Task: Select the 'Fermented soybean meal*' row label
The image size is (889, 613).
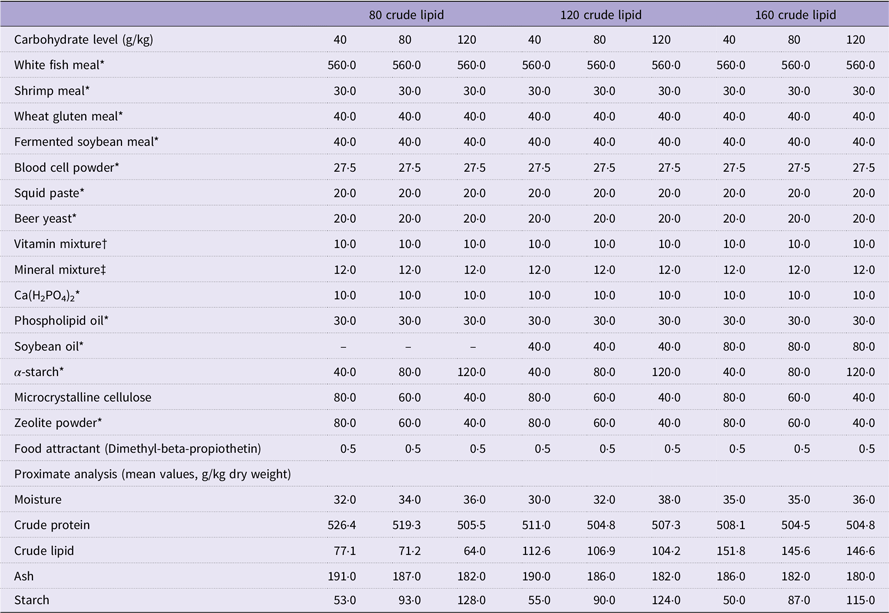Action: point(86,142)
